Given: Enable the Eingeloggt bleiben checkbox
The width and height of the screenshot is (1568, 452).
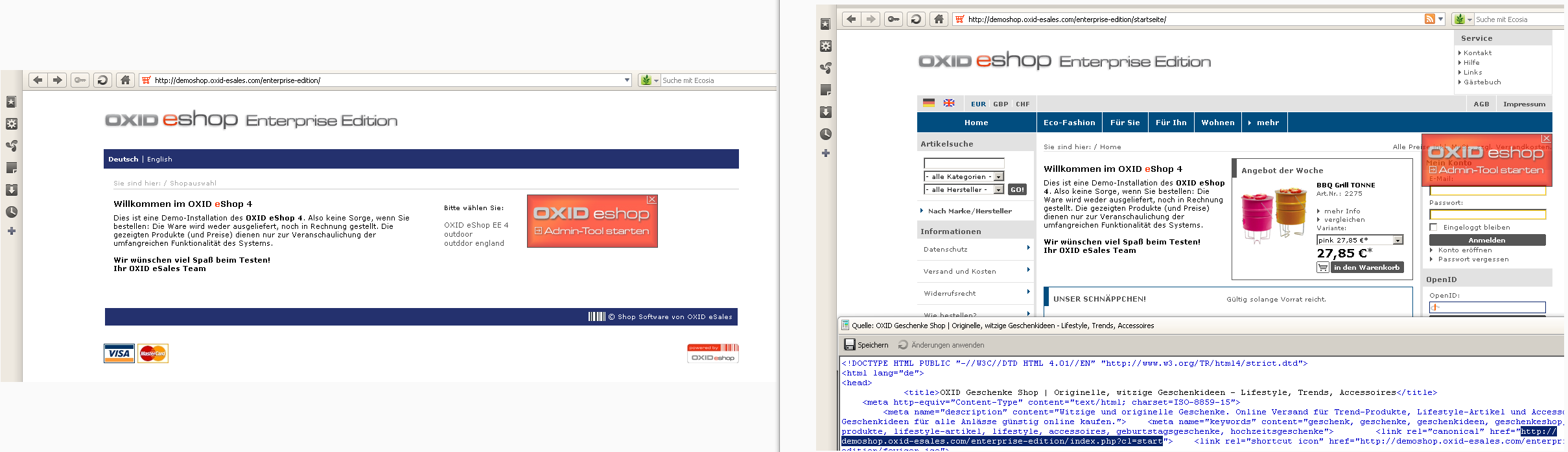Looking at the screenshot, I should pos(1433,227).
